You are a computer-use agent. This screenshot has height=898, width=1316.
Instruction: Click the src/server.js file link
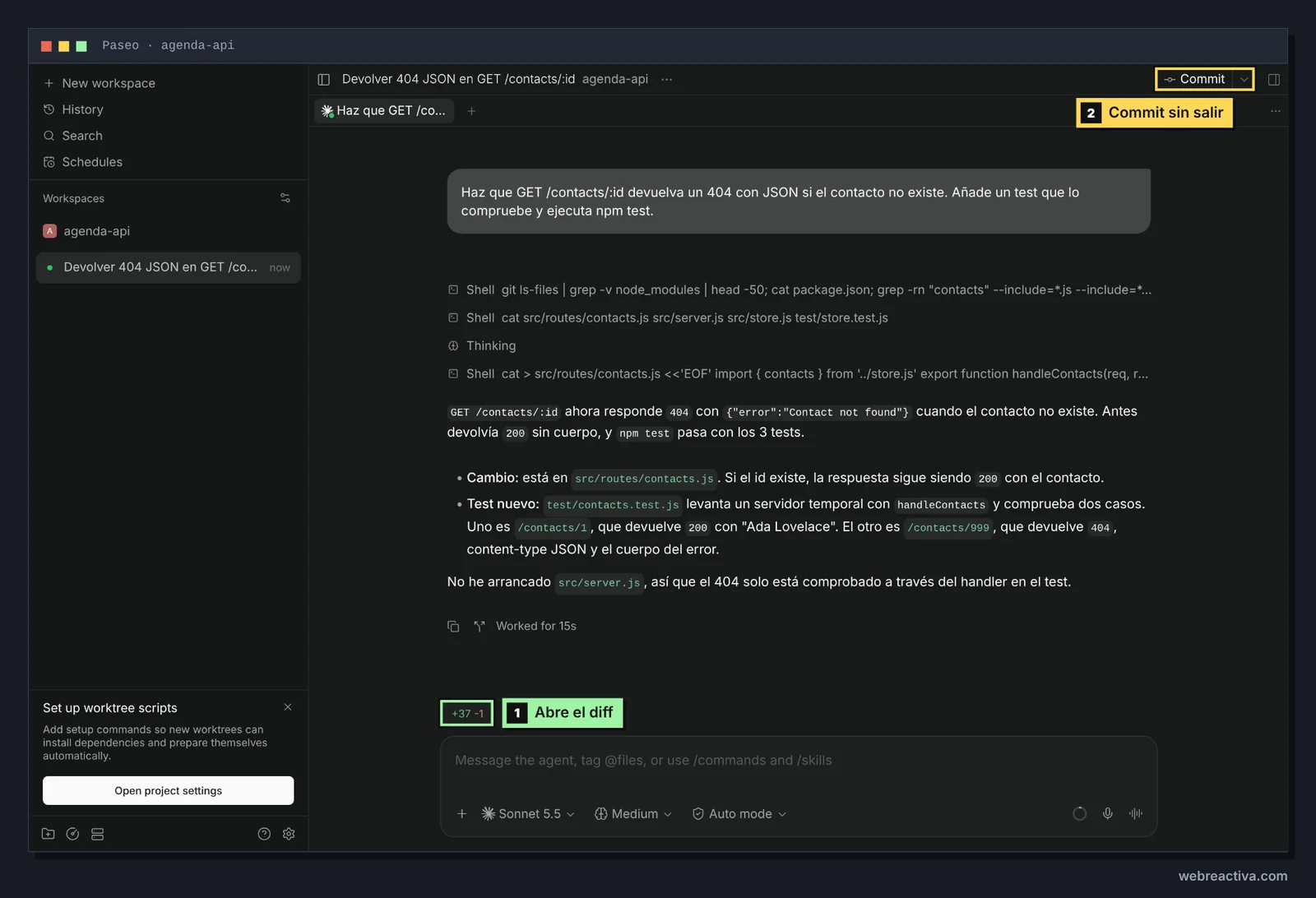(x=599, y=583)
